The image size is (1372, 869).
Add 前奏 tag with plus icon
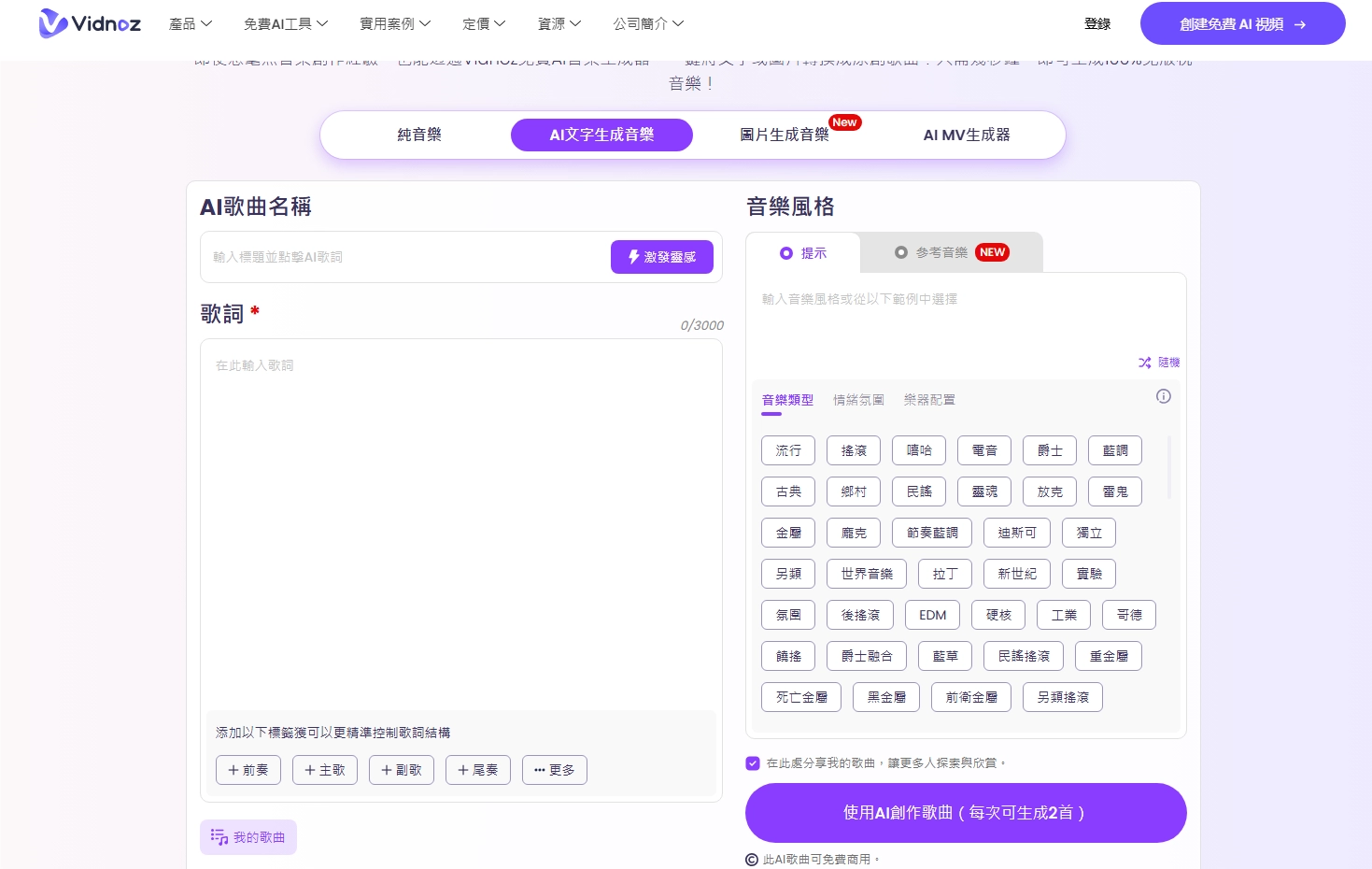coord(248,770)
